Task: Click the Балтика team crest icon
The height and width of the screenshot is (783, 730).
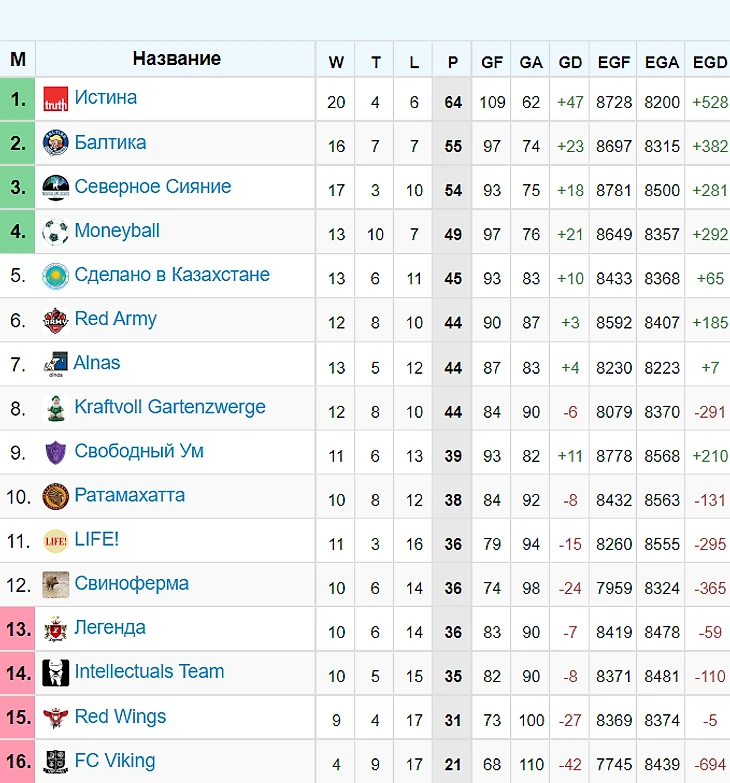Action: (x=55, y=143)
